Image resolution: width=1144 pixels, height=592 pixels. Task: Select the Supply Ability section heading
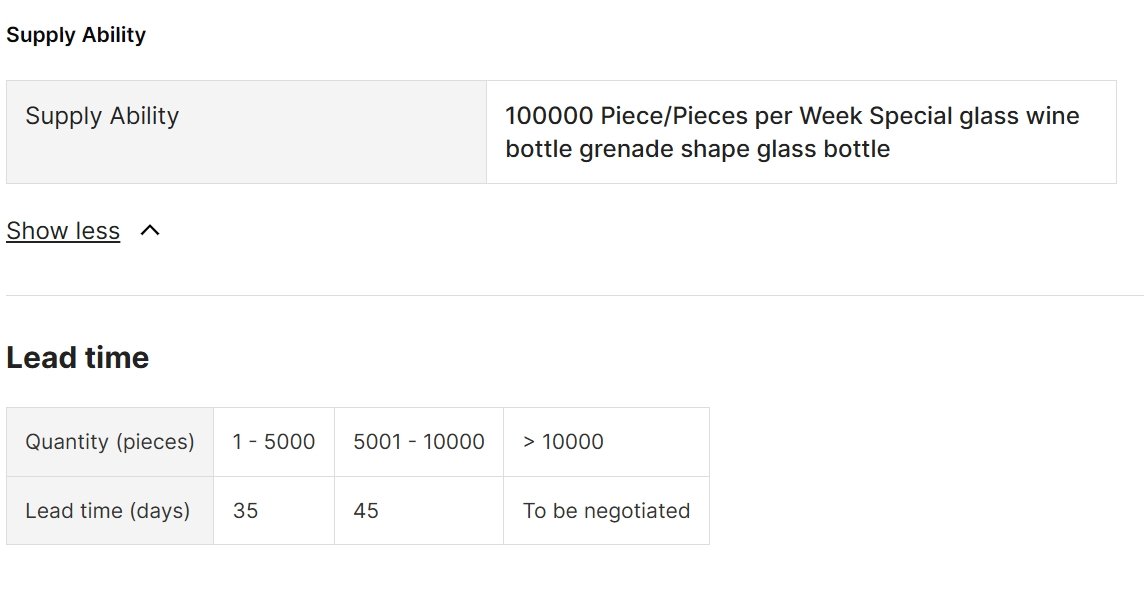point(76,34)
